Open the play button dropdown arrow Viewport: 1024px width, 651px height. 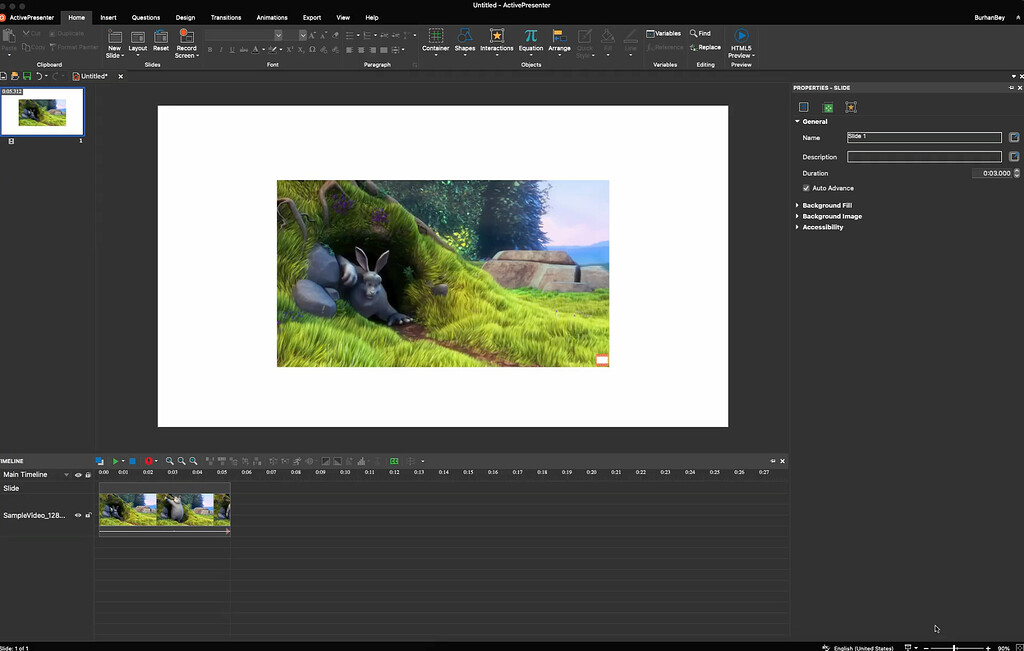click(123, 461)
